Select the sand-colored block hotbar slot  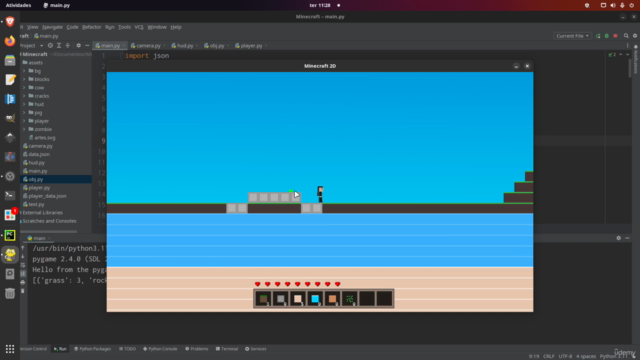[298, 299]
